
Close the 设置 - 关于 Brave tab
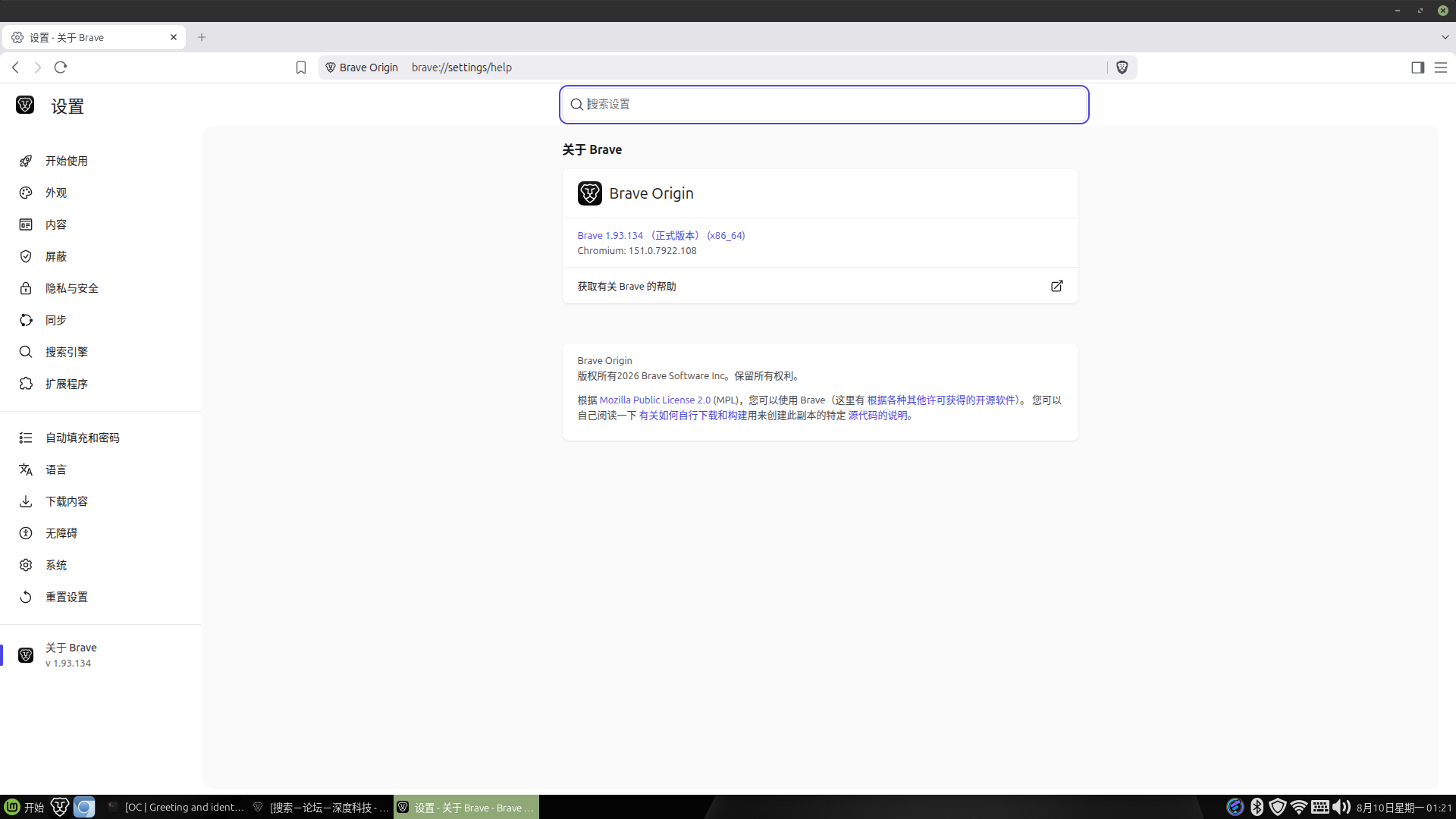pos(174,37)
